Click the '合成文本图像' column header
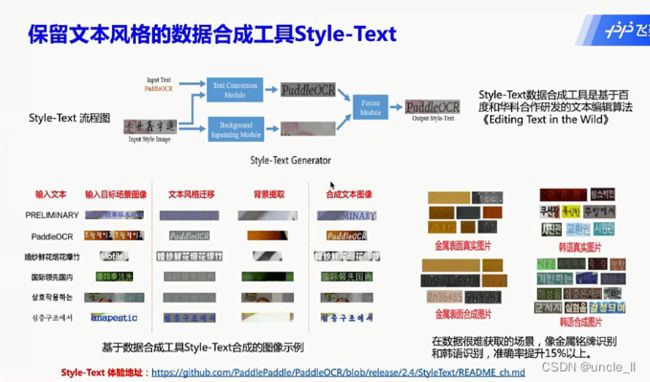The width and height of the screenshot is (650, 382). click(x=349, y=194)
